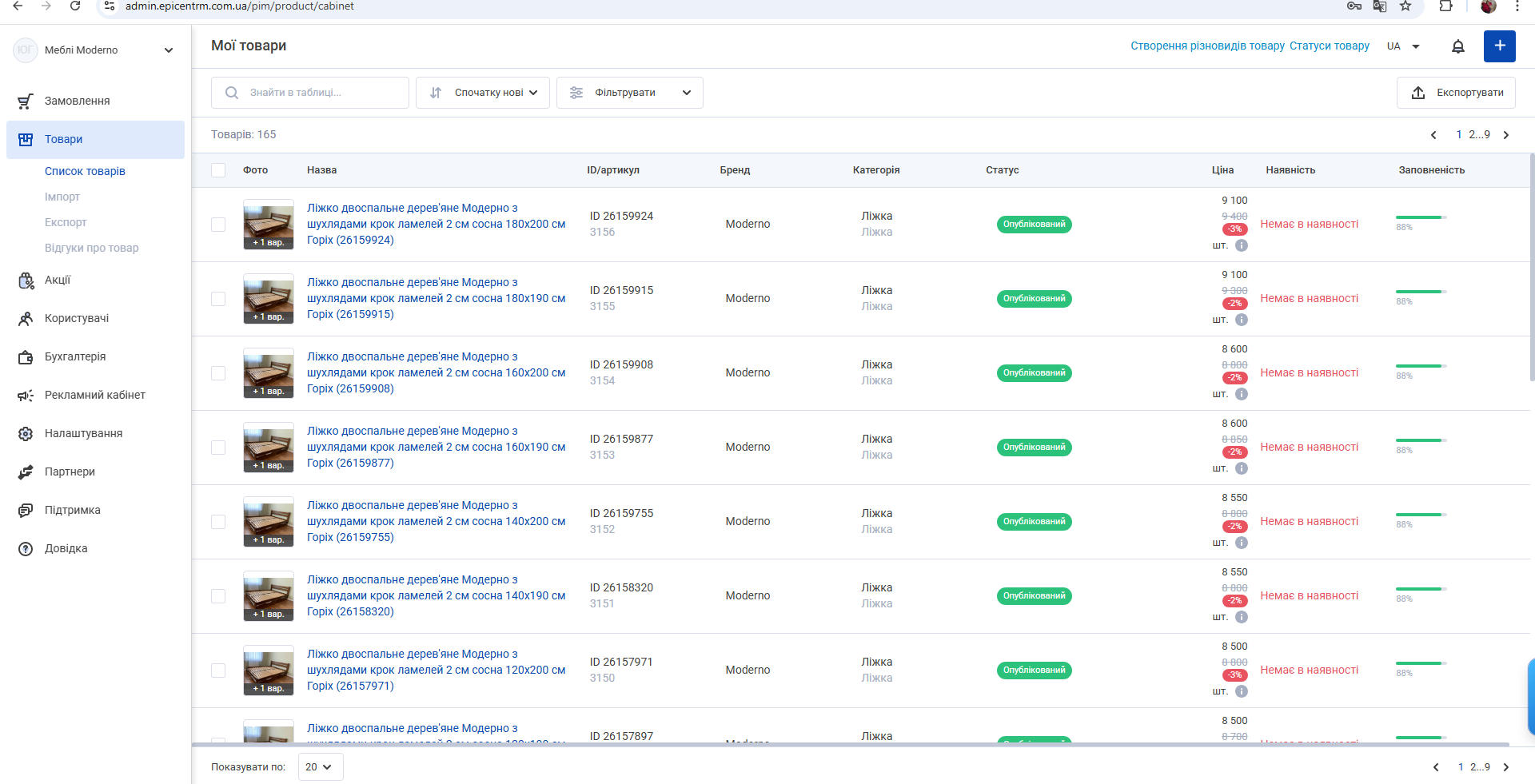
Task: Open Замовлення cart icon in sidebar
Action: pos(26,101)
